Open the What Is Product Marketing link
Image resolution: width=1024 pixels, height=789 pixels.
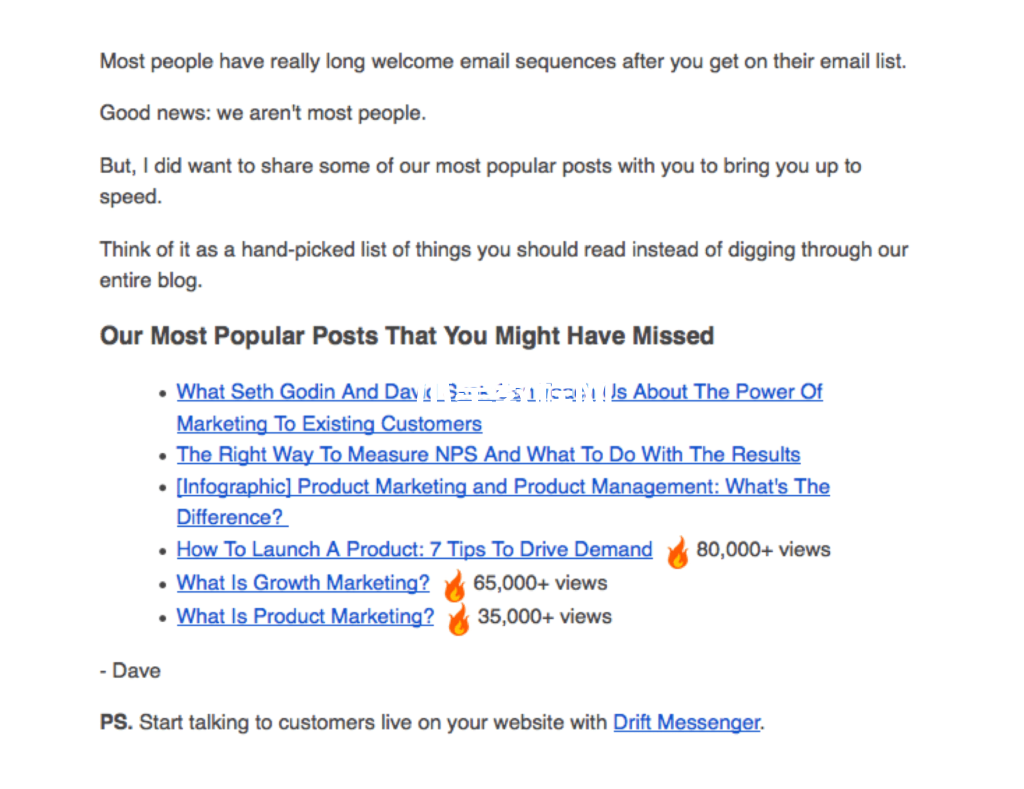[x=305, y=616]
